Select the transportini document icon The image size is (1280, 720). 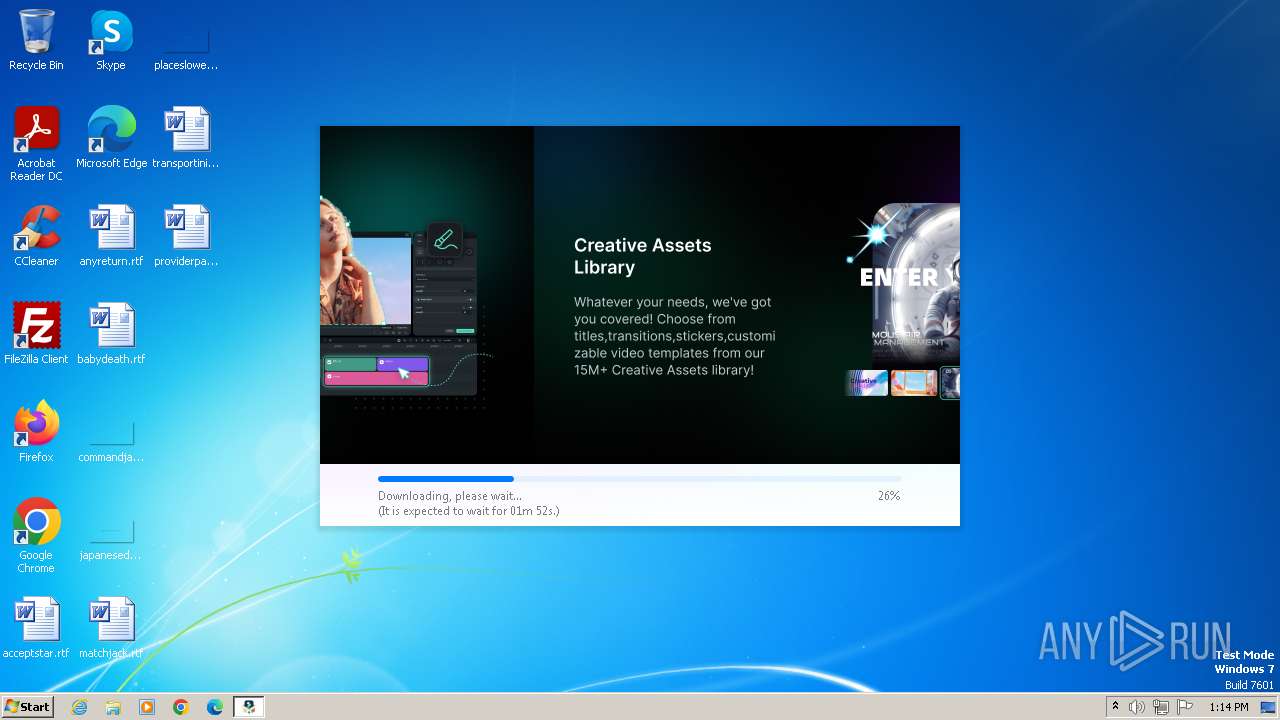point(185,138)
